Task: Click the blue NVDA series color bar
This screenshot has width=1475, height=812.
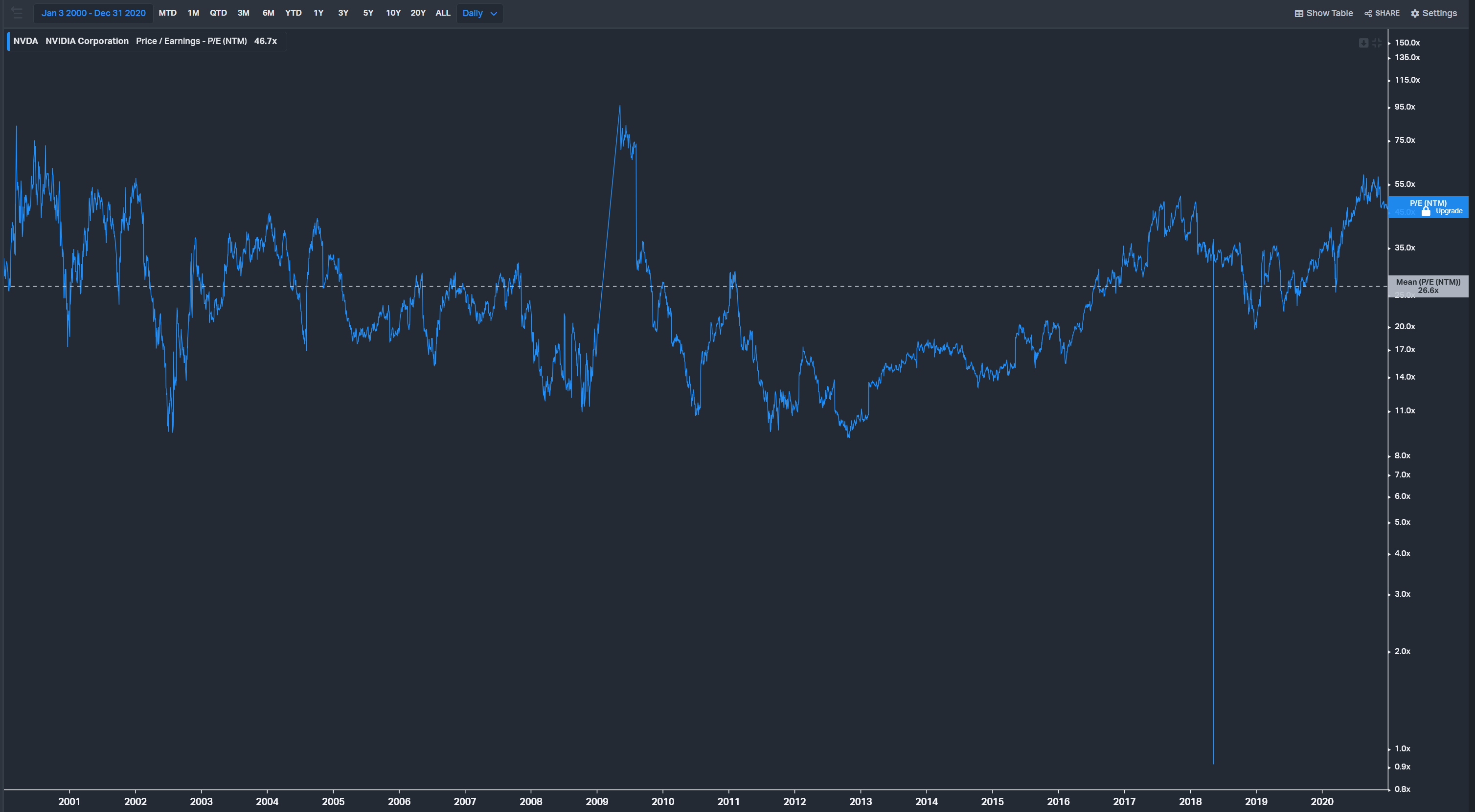Action: [x=8, y=41]
